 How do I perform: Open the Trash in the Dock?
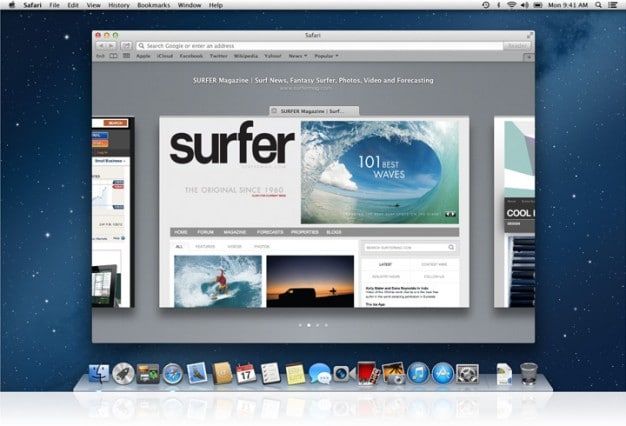pos(529,374)
